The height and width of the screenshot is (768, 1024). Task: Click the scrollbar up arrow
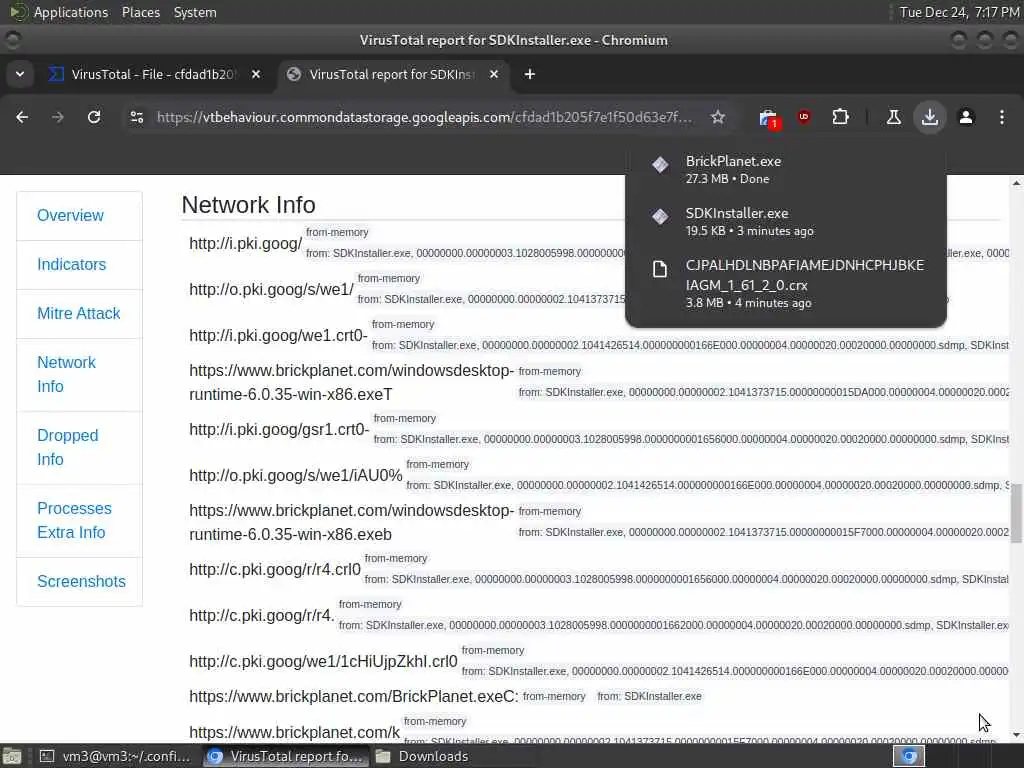pyautogui.click(x=1016, y=184)
